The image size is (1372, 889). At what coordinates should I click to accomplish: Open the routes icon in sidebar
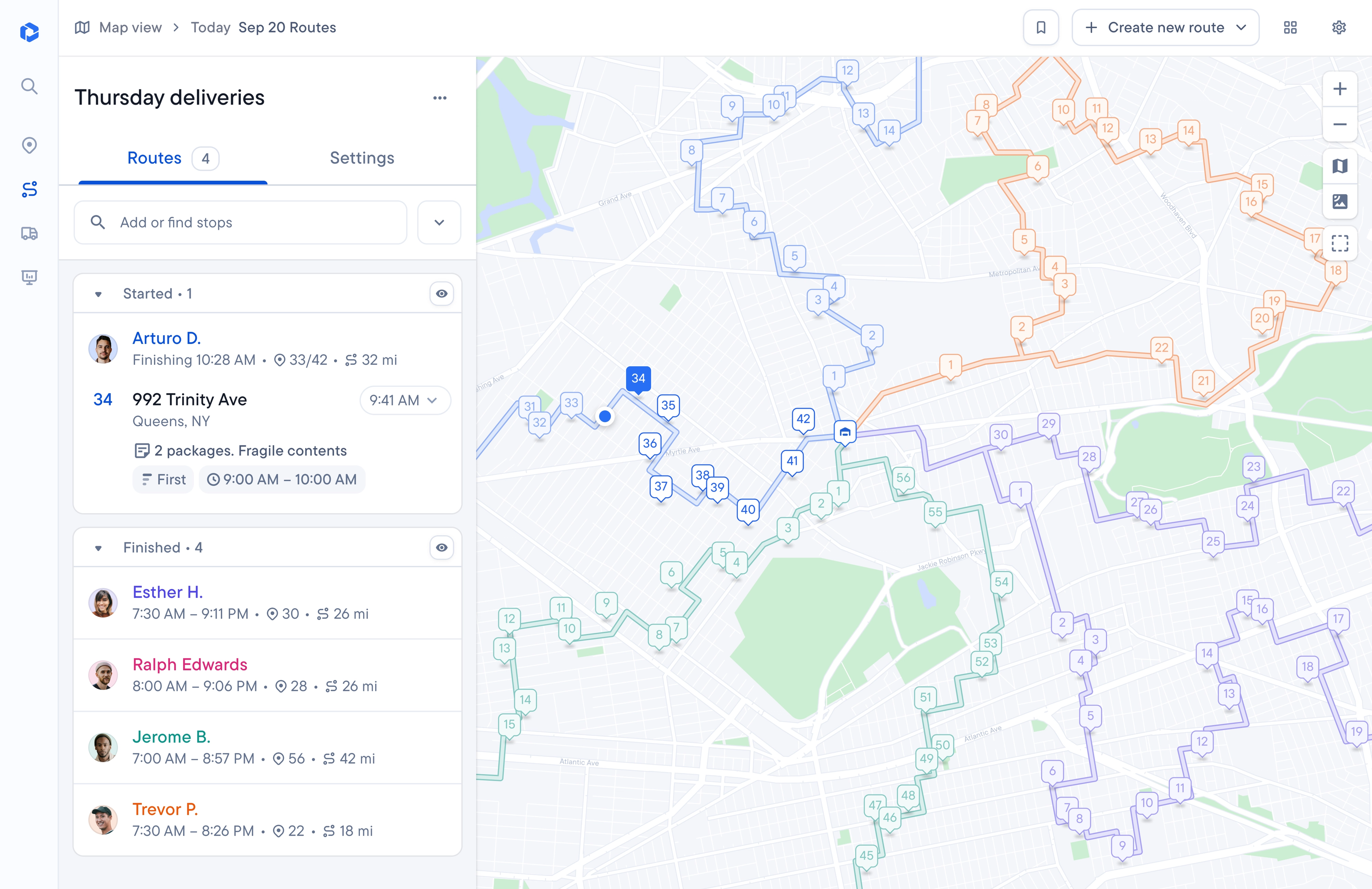click(x=29, y=189)
